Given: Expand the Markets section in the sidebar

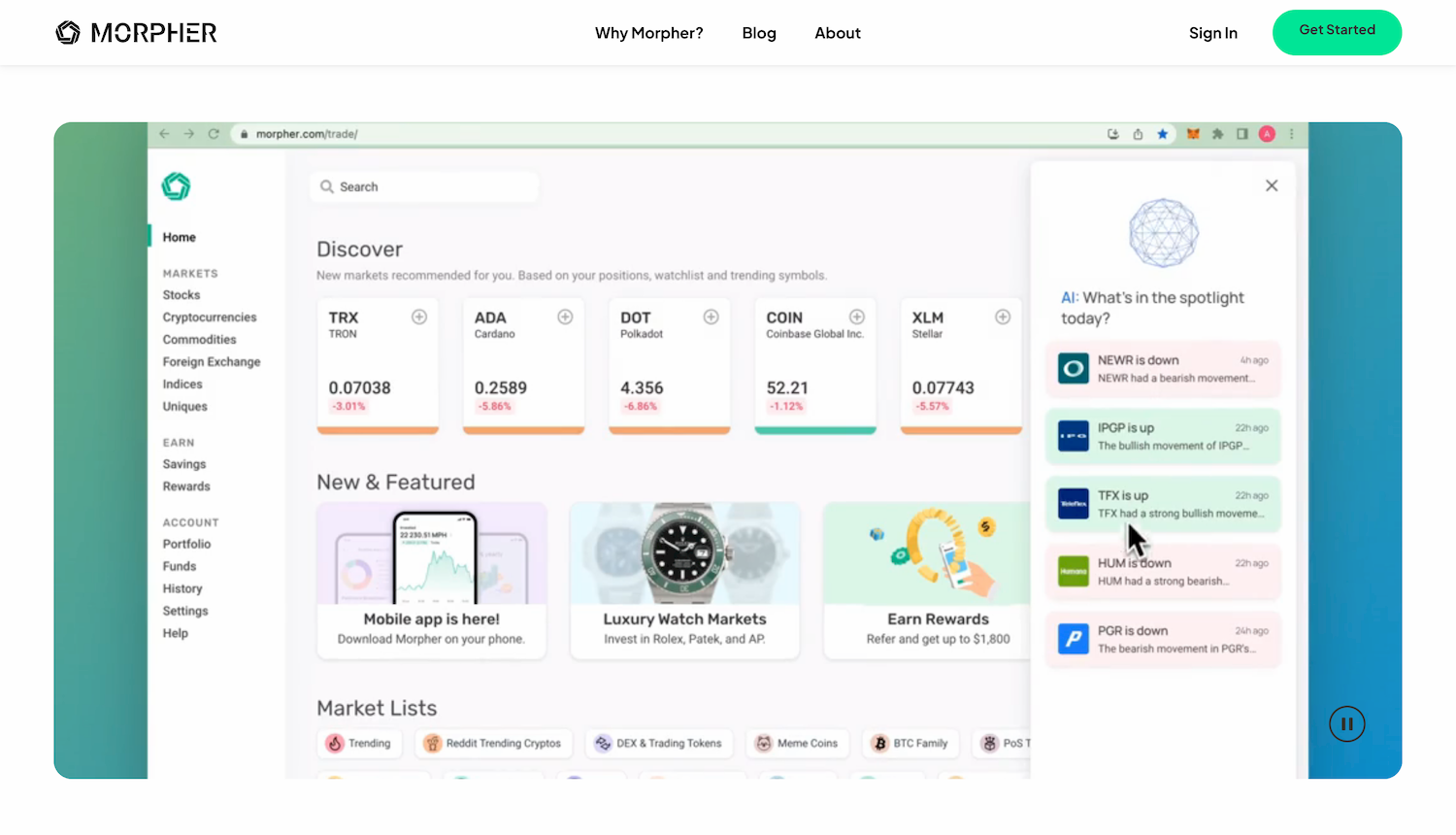Looking at the screenshot, I should point(190,273).
